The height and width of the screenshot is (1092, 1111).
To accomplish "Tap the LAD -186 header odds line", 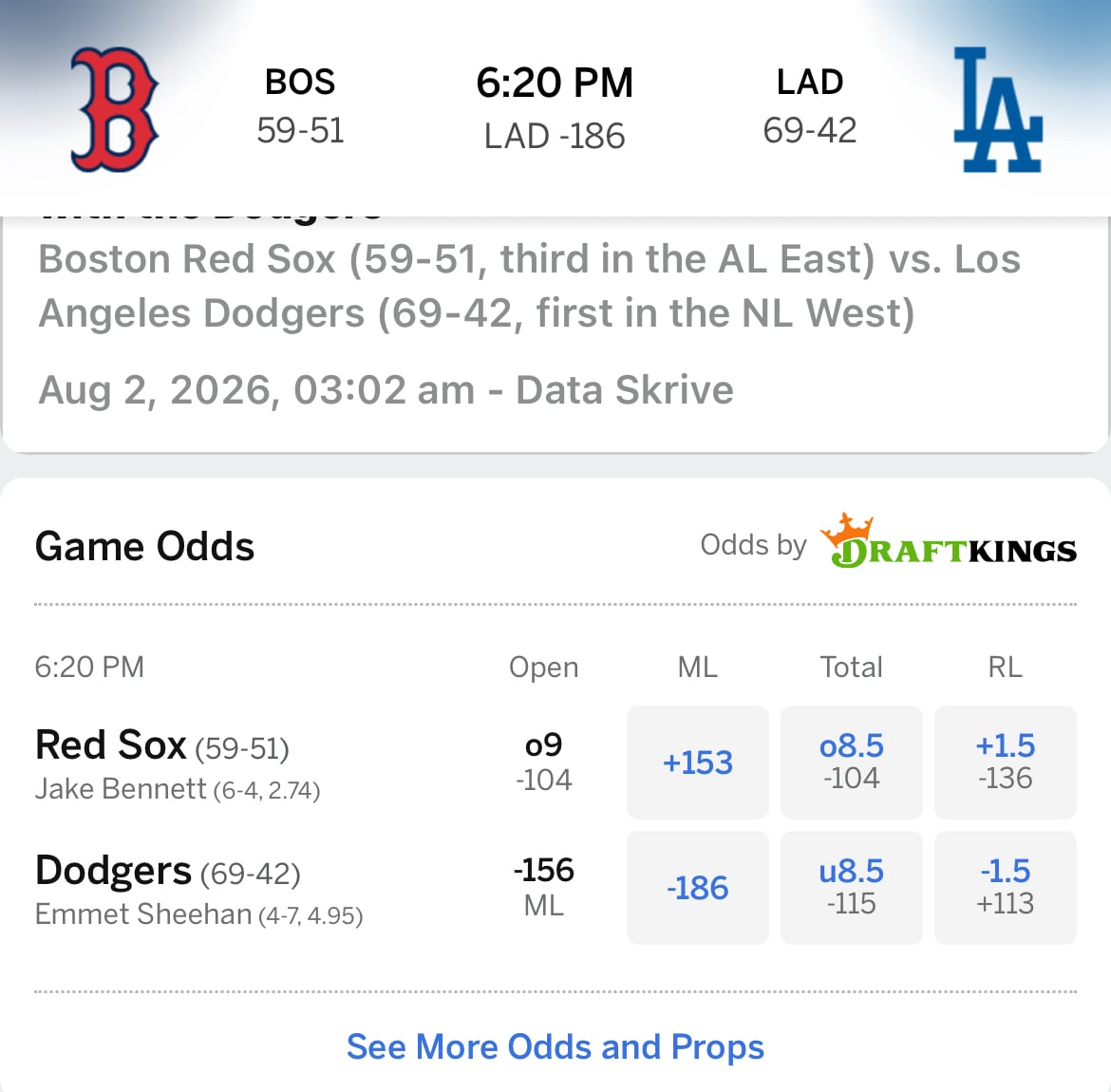I will 555,136.
